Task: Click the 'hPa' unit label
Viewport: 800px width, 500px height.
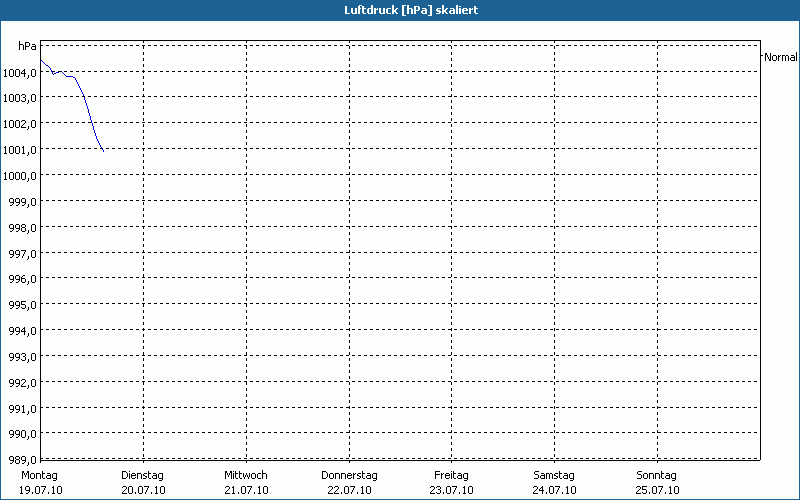Action: pyautogui.click(x=28, y=46)
